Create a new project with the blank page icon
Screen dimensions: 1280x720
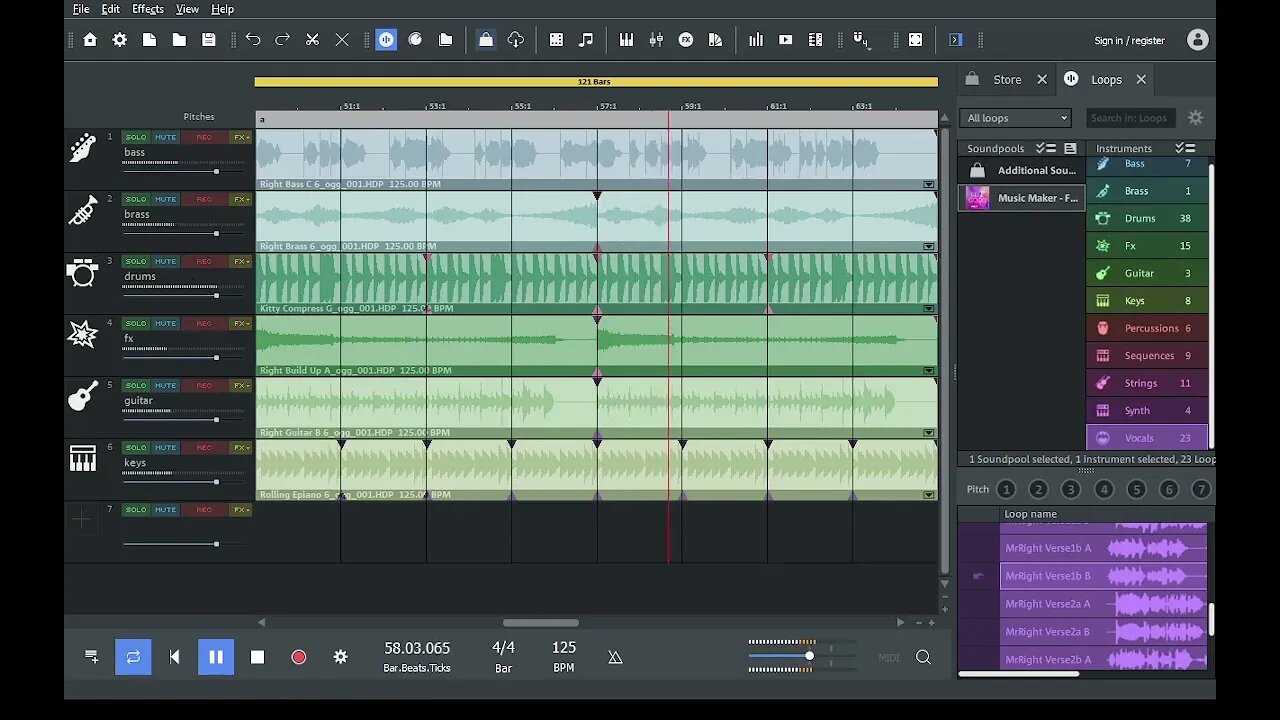coord(149,40)
